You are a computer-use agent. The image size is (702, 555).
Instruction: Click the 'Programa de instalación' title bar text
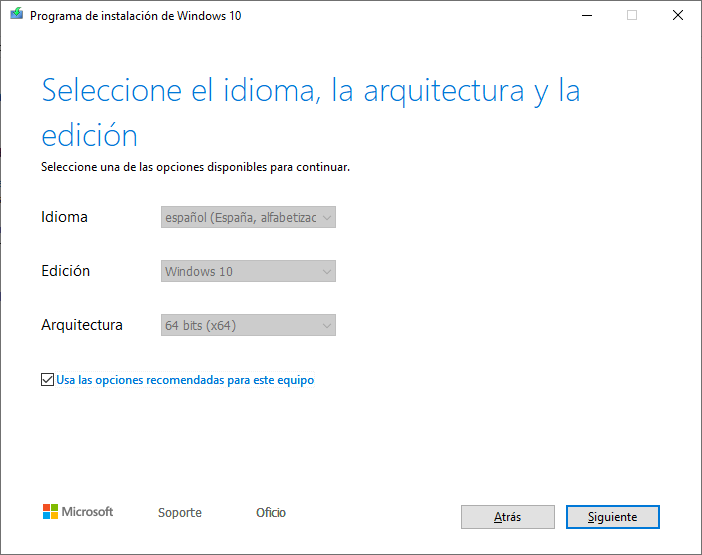pos(135,16)
